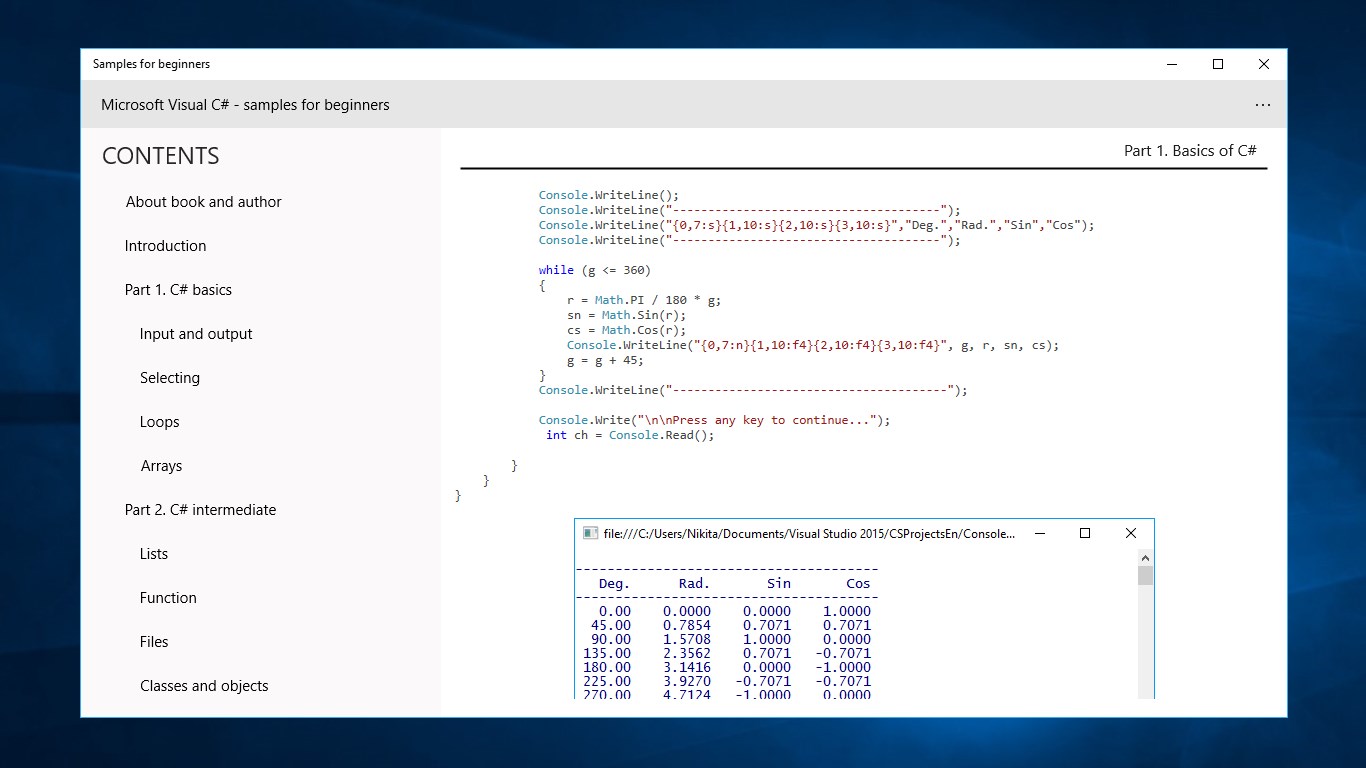Click the console scrollbar thumb
This screenshot has height=768, width=1366.
(x=1146, y=575)
